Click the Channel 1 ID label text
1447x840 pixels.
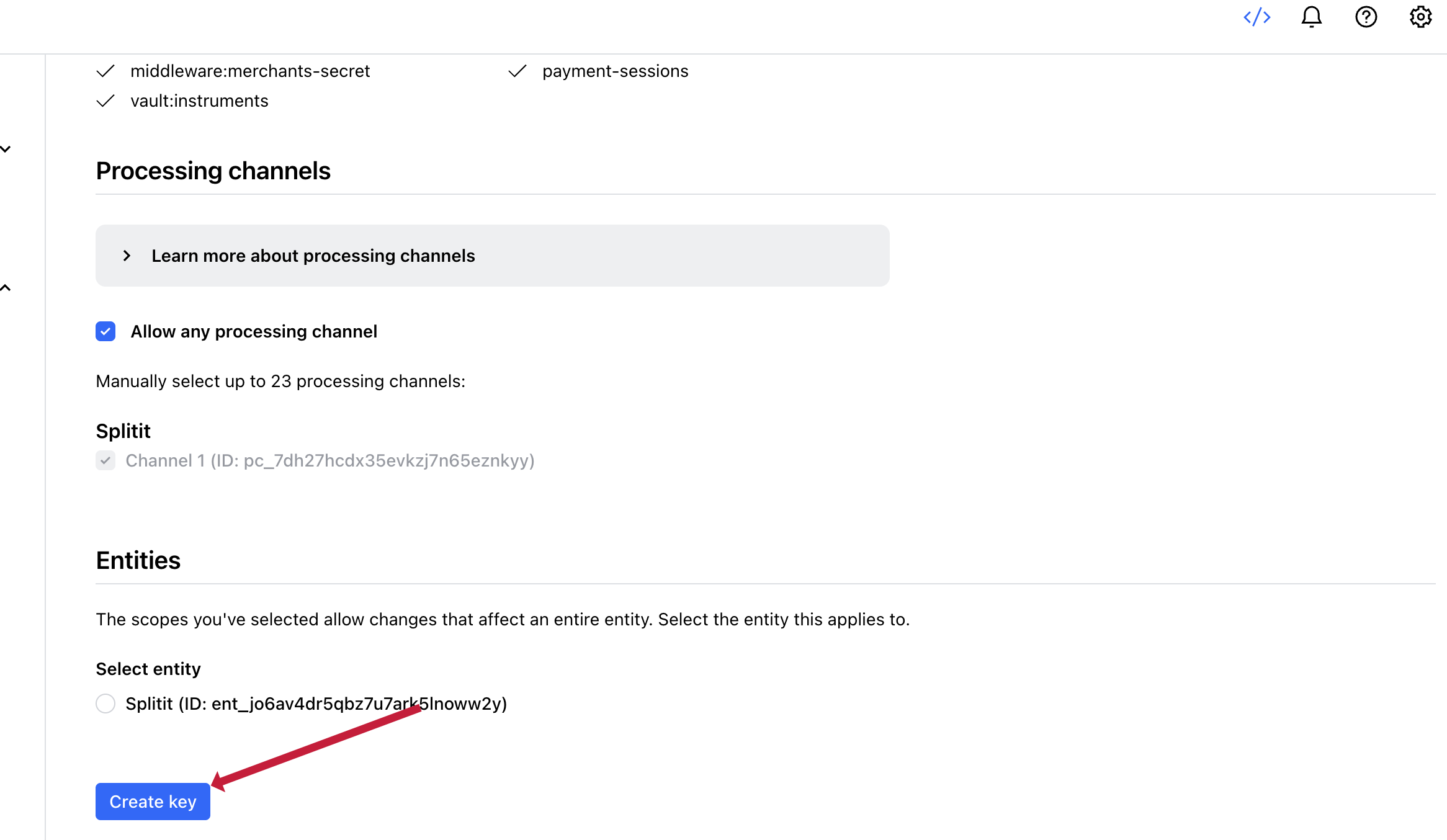(329, 461)
